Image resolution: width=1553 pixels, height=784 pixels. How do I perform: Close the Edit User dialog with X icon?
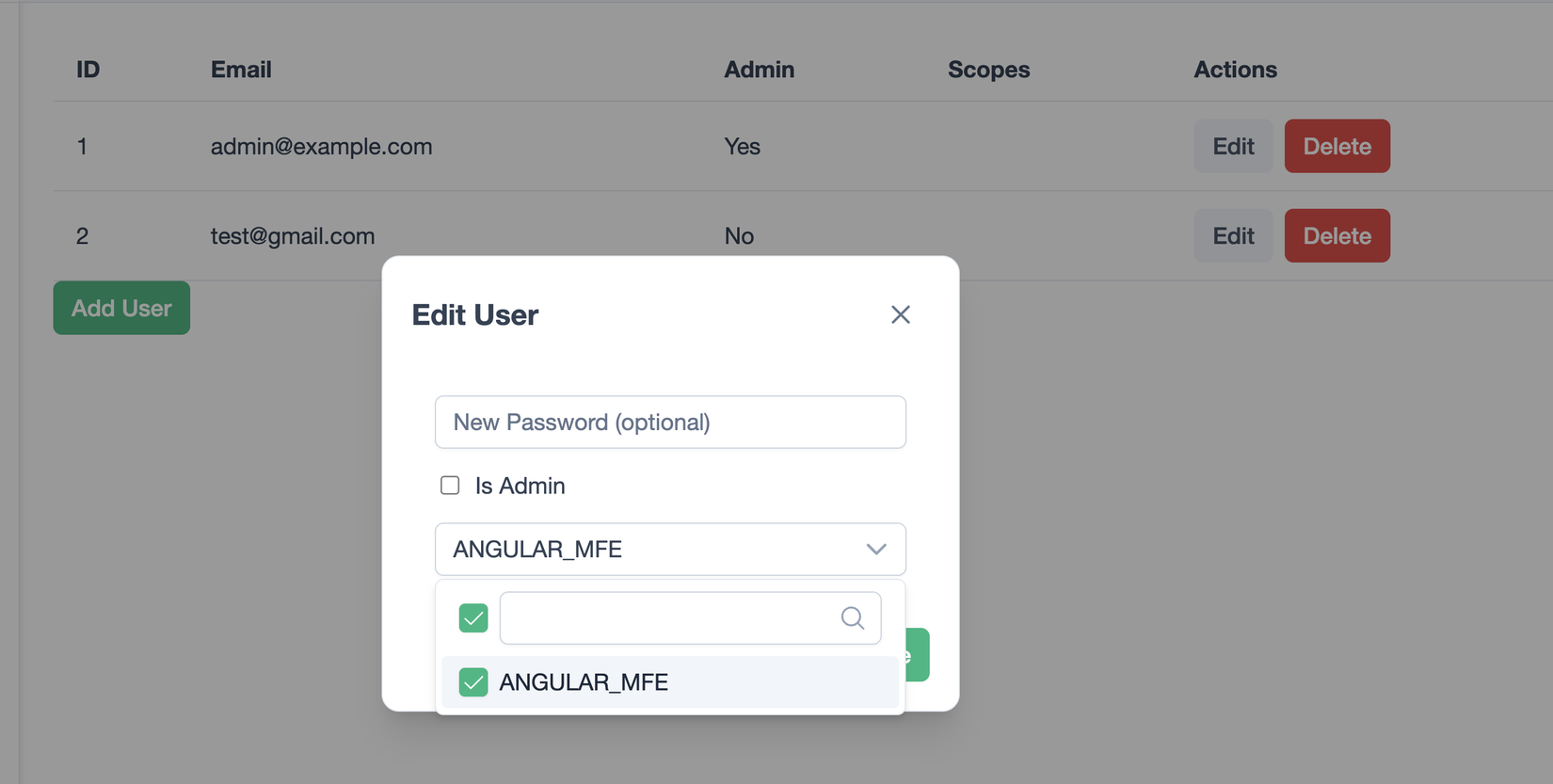(901, 314)
